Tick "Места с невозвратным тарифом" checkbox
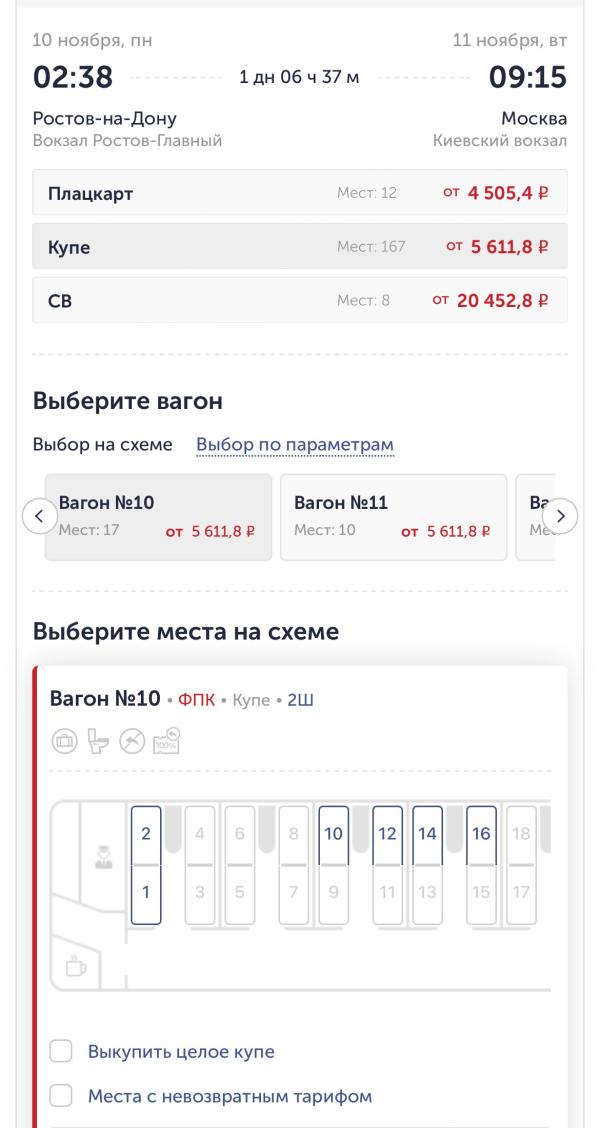Screen dimensions: 600x1128 coord(62,1096)
